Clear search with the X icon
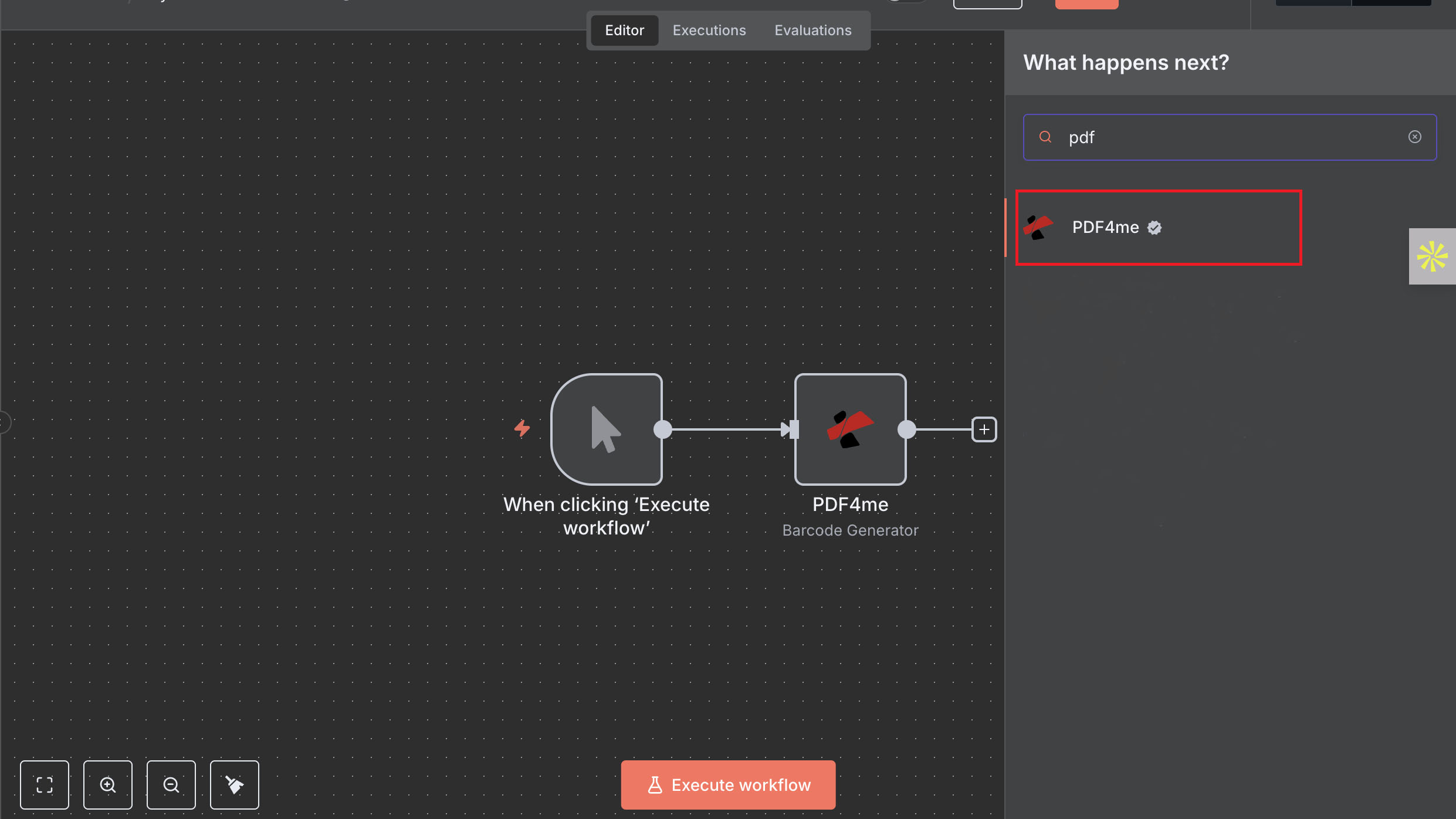 [1414, 137]
